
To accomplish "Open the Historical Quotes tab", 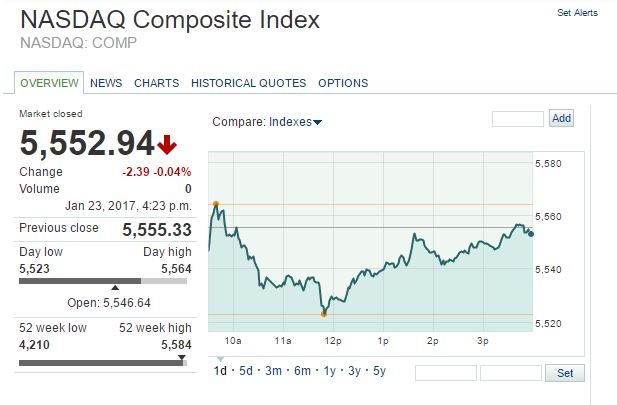I will tap(249, 83).
